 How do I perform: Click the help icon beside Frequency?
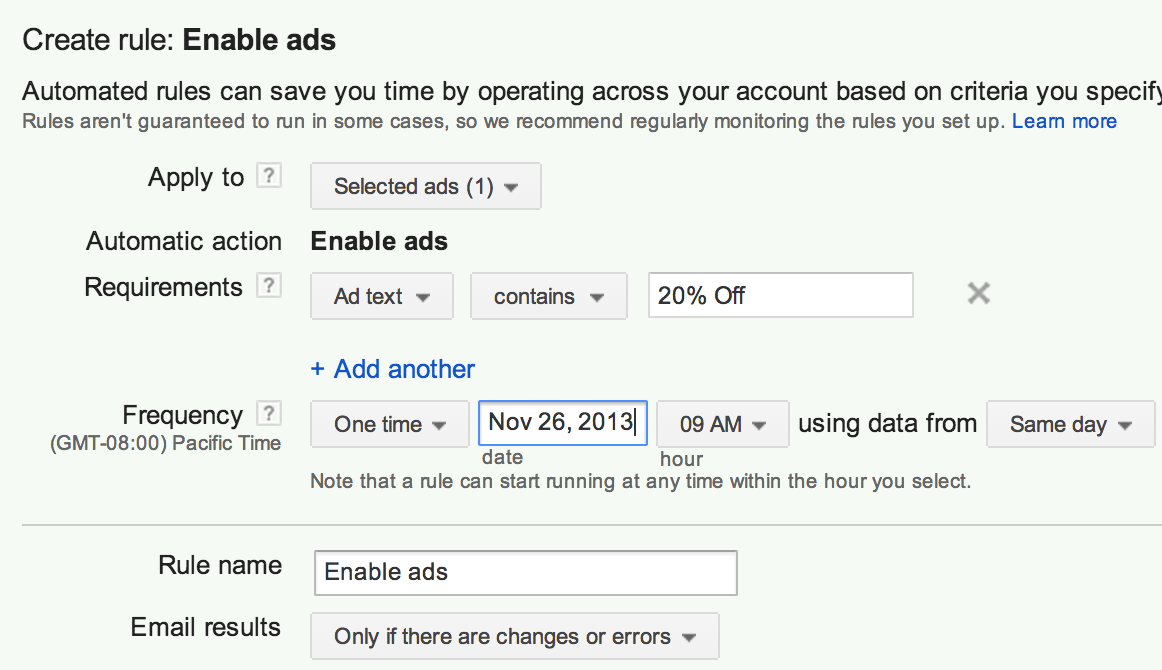point(269,413)
